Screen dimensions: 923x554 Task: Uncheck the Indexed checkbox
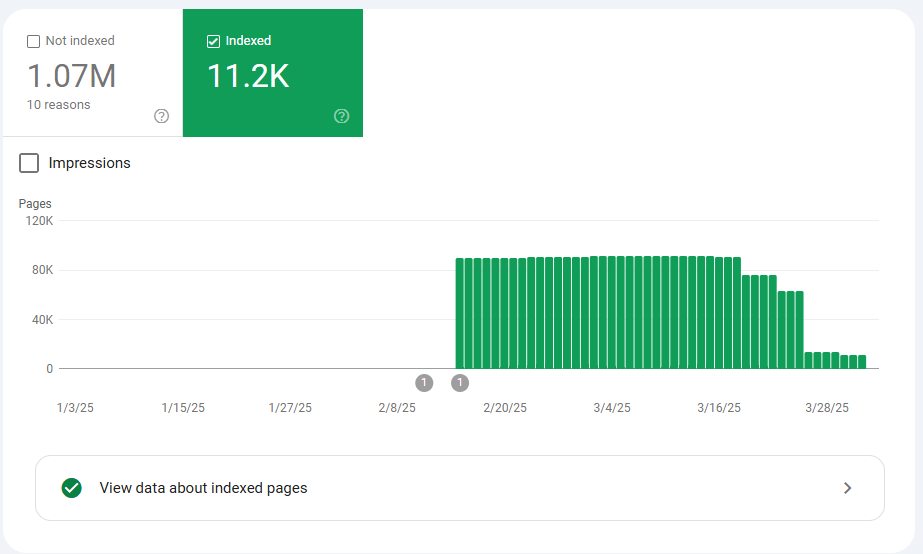click(213, 41)
